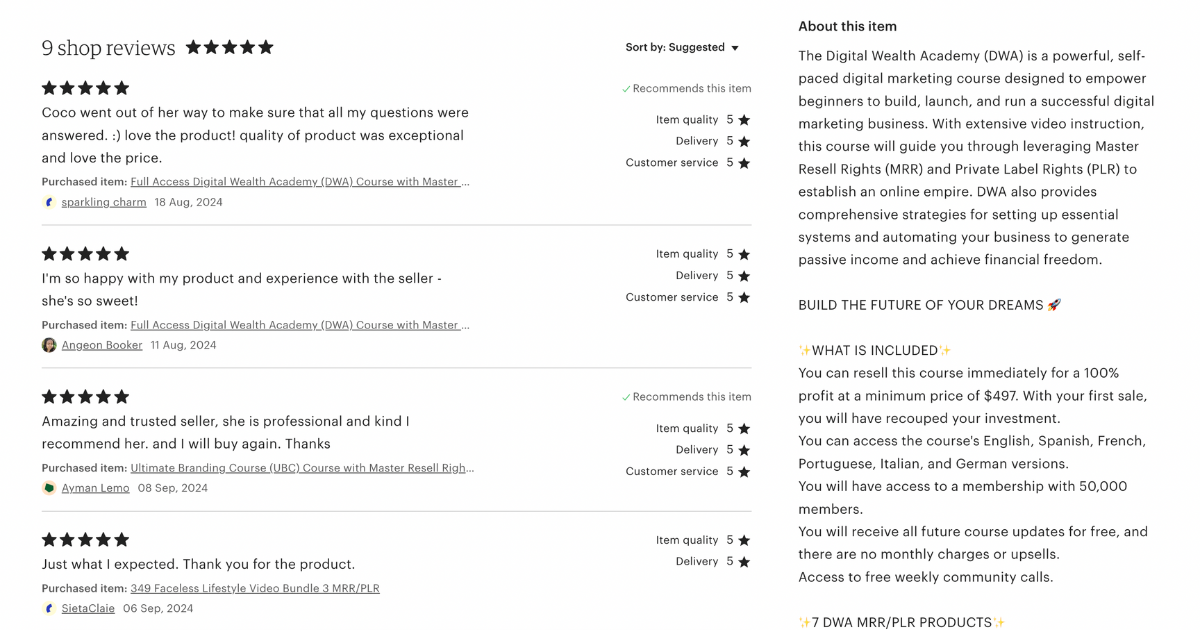Click first star of second review's rating
The width and height of the screenshot is (1200, 630).
47,253
